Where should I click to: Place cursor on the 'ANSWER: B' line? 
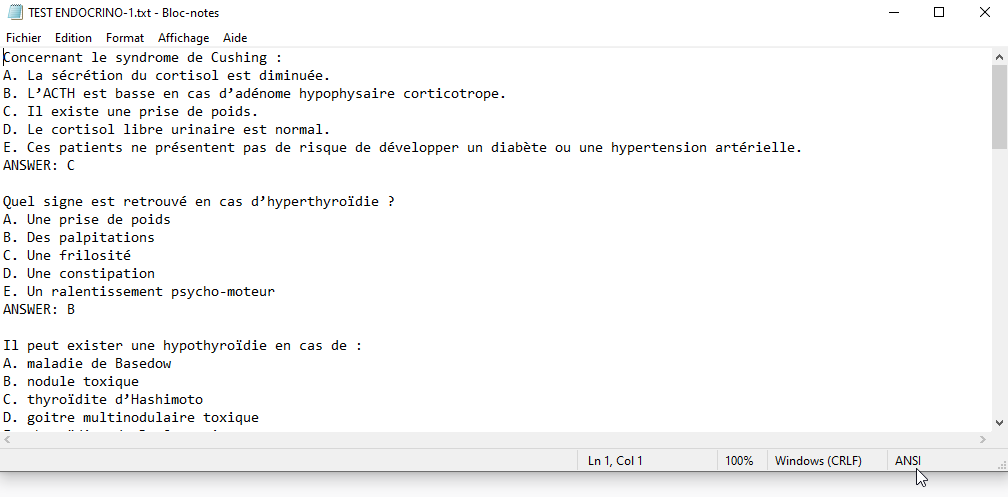click(x=40, y=310)
